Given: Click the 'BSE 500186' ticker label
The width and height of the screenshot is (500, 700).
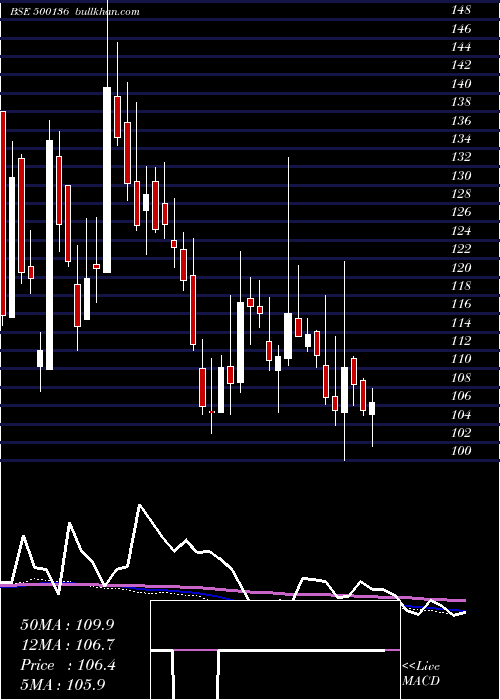Looking at the screenshot, I should 39,12.
